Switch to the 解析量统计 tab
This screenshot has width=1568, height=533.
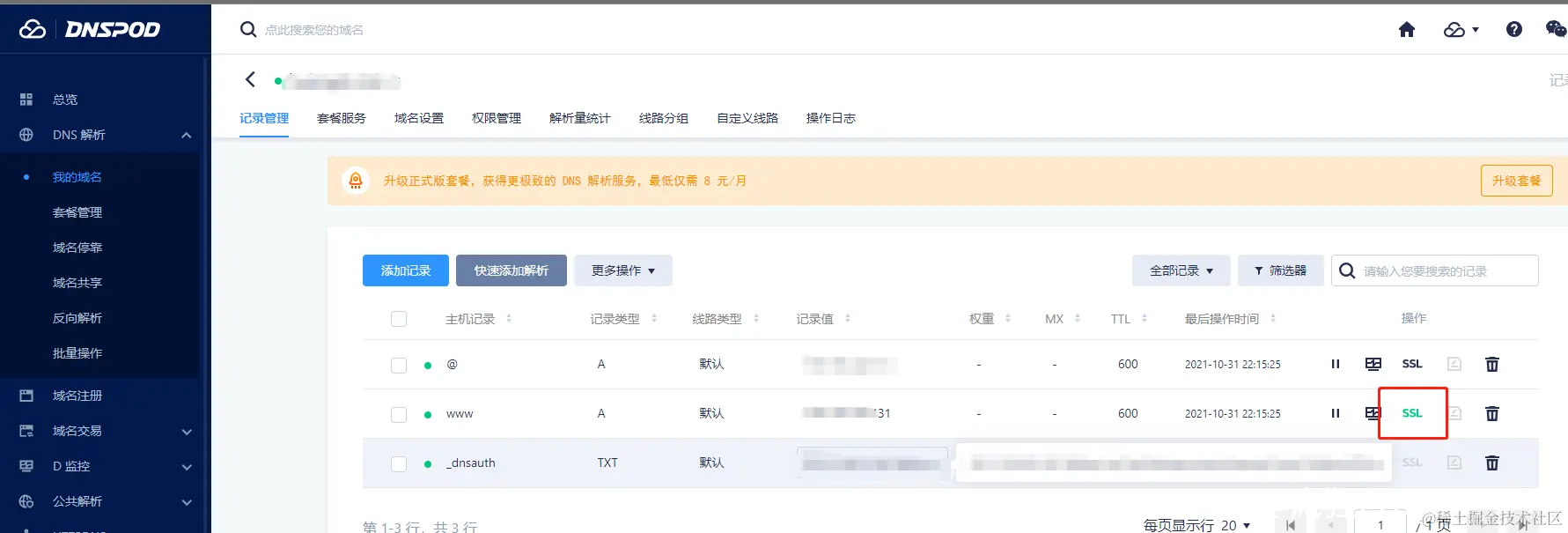(x=580, y=118)
